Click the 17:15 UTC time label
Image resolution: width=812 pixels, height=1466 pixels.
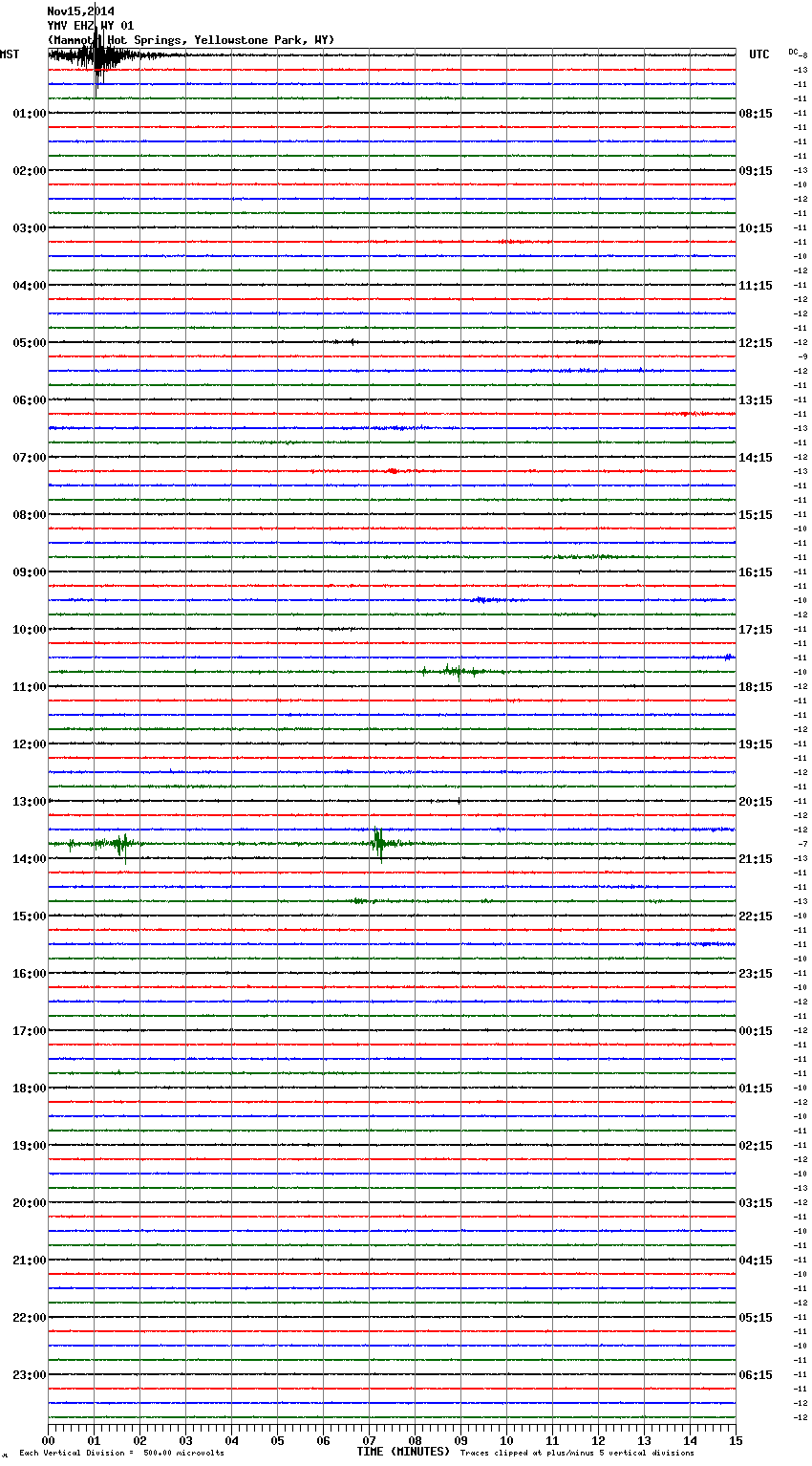pos(756,630)
